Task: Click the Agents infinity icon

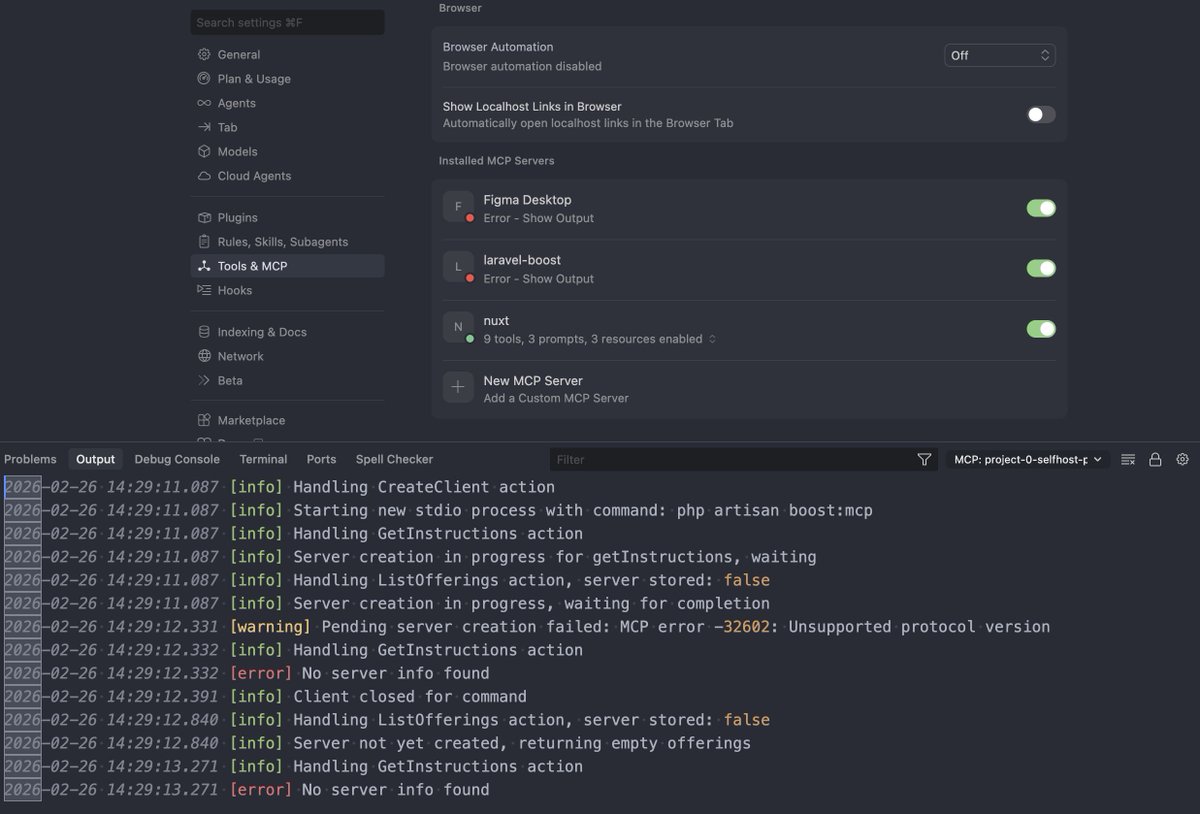Action: pos(204,103)
